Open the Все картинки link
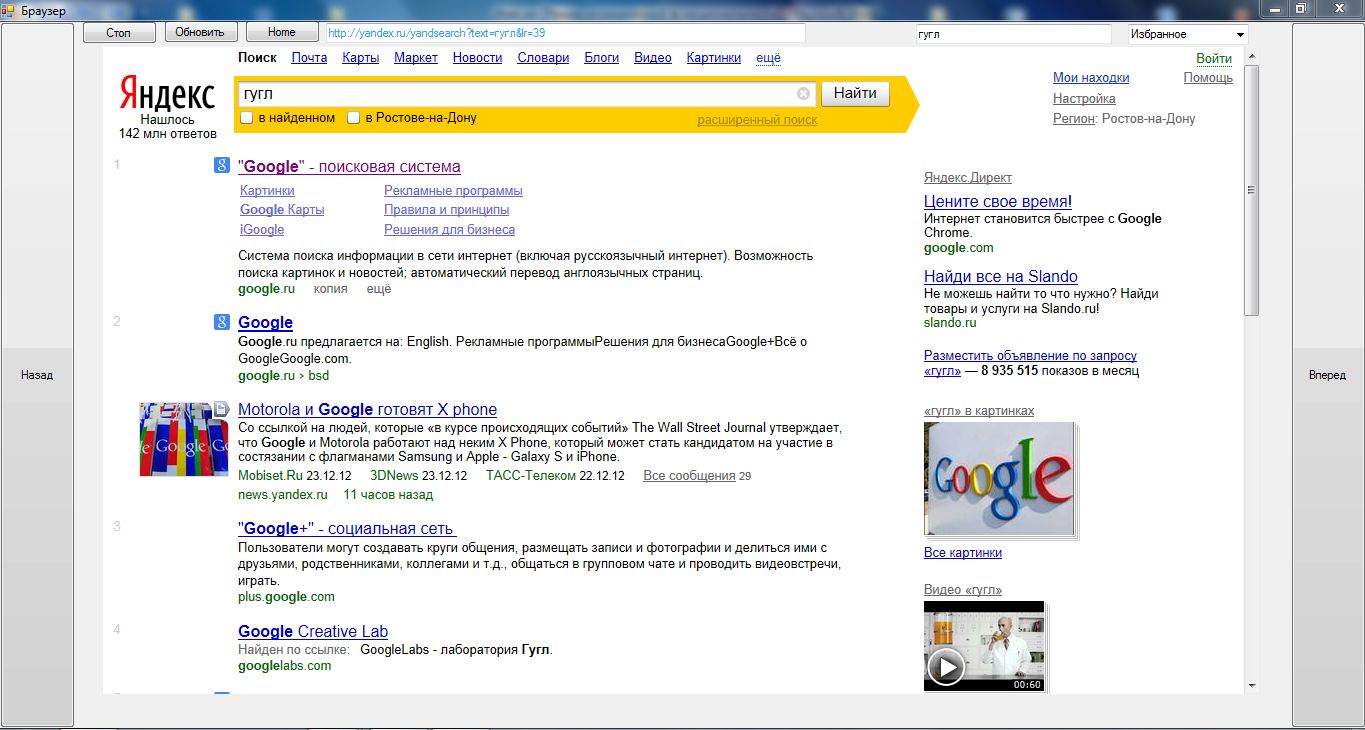 click(x=963, y=553)
